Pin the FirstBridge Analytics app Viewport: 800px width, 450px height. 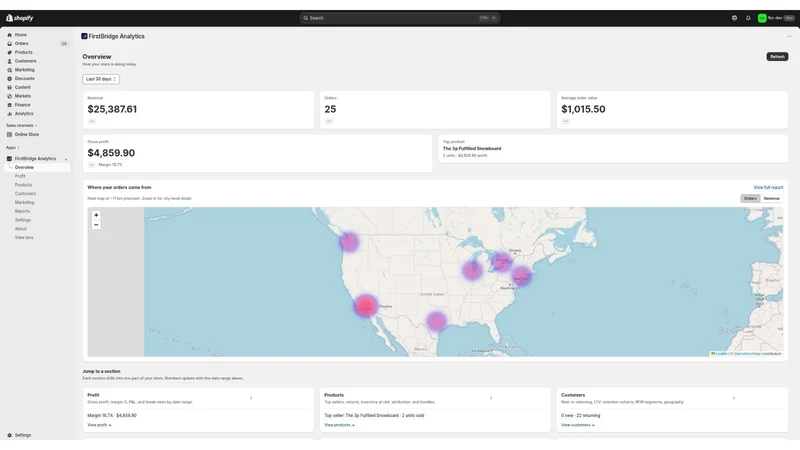tap(66, 159)
